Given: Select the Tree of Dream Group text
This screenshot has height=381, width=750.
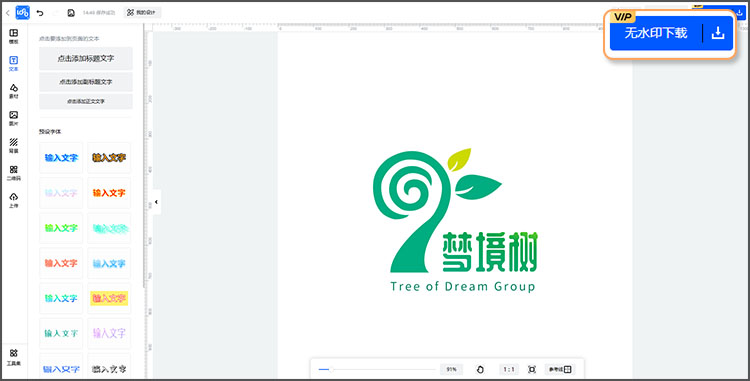Looking at the screenshot, I should (x=463, y=287).
